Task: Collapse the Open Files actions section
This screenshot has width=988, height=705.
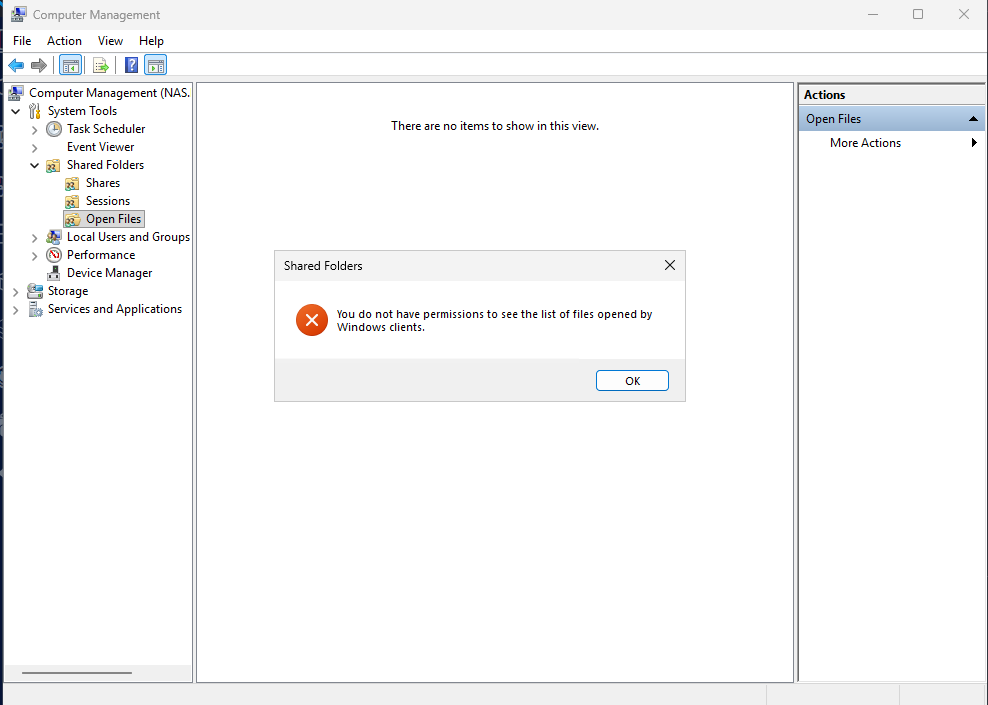Action: point(972,119)
